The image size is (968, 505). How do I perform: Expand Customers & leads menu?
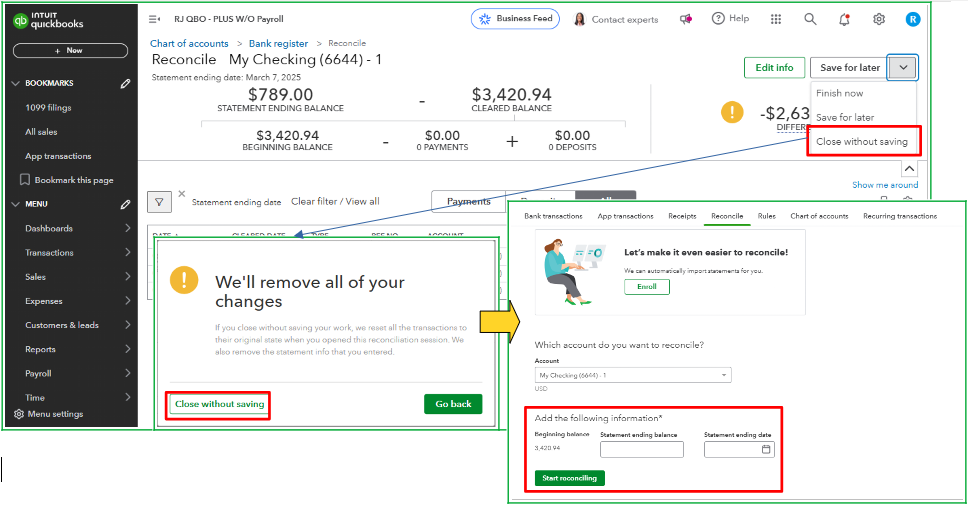[x=78, y=325]
